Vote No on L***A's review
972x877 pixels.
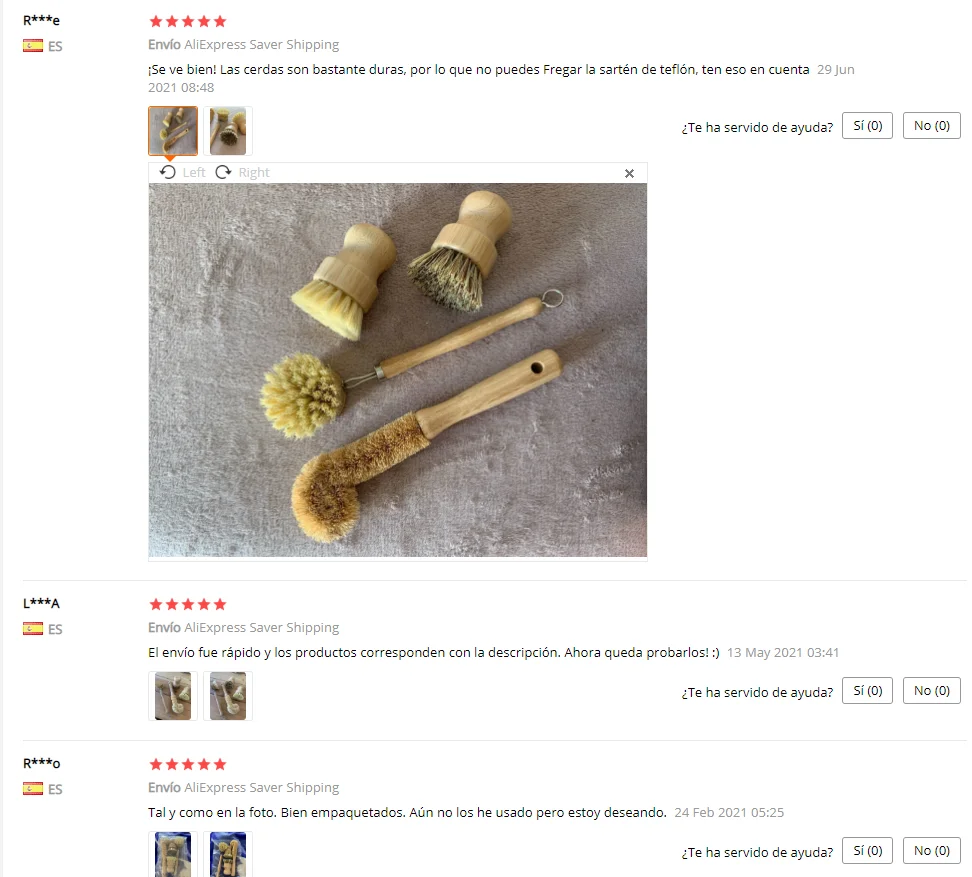click(932, 690)
